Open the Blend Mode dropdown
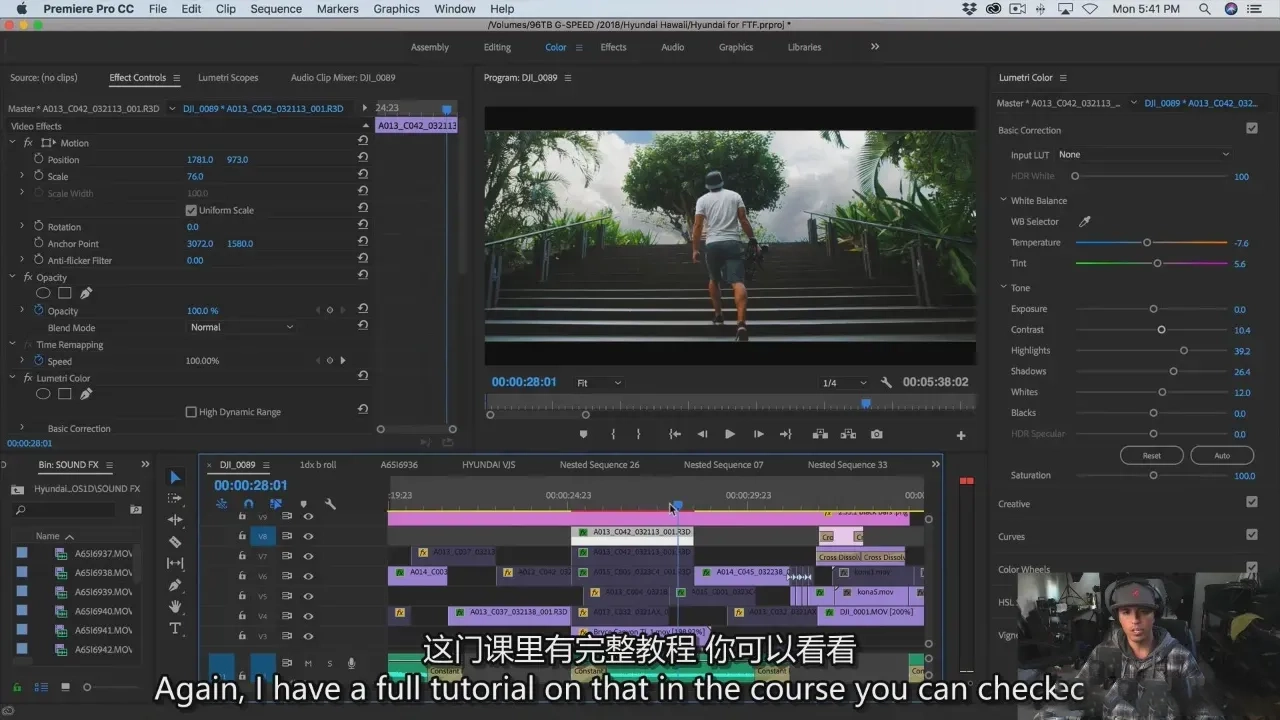Screen dimensions: 1280x720 (x=241, y=327)
